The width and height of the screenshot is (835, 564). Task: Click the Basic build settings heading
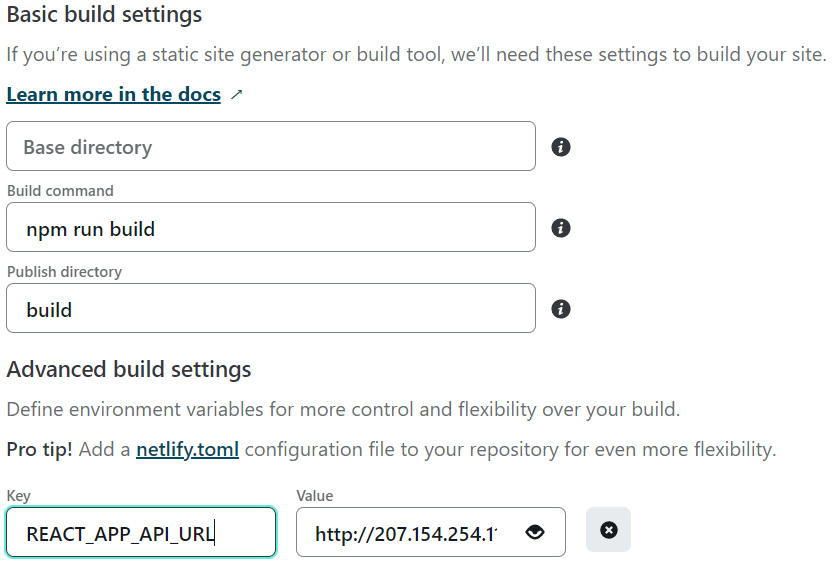point(104,14)
